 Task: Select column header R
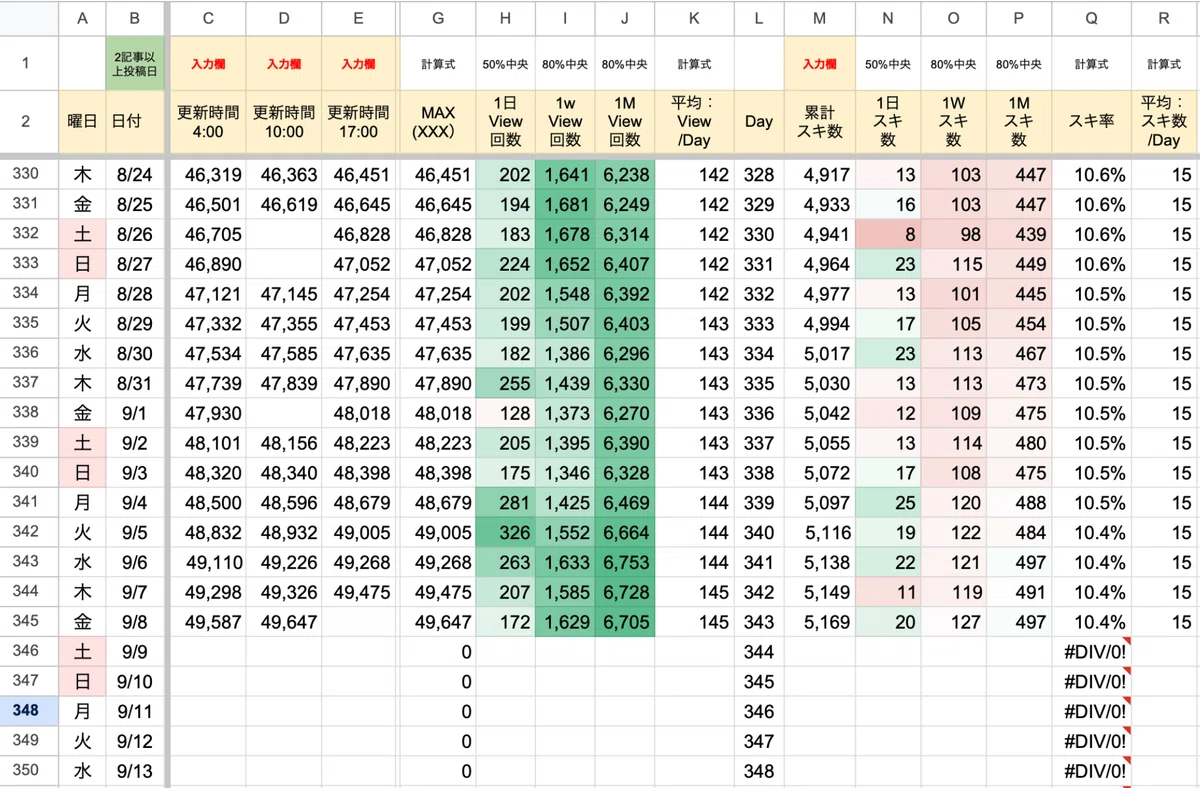tap(1165, 17)
